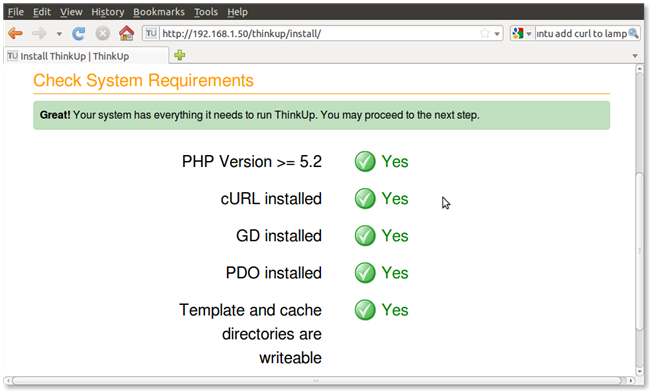Open the Google search engine selector

click(521, 33)
